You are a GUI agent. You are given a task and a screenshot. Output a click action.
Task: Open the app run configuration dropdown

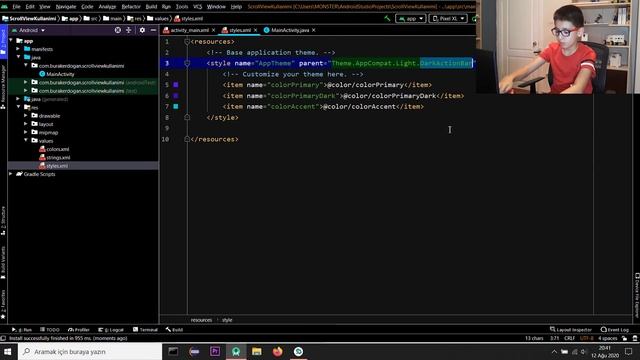[411, 18]
